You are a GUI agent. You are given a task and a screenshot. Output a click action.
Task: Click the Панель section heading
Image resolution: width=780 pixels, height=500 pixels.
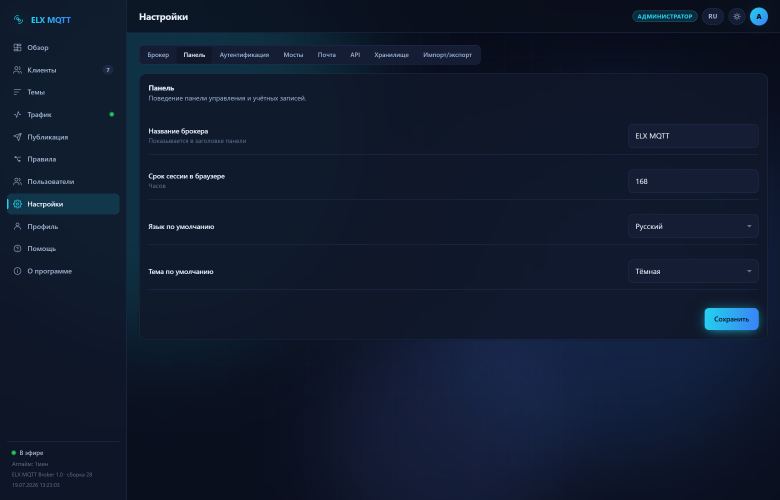coord(161,88)
